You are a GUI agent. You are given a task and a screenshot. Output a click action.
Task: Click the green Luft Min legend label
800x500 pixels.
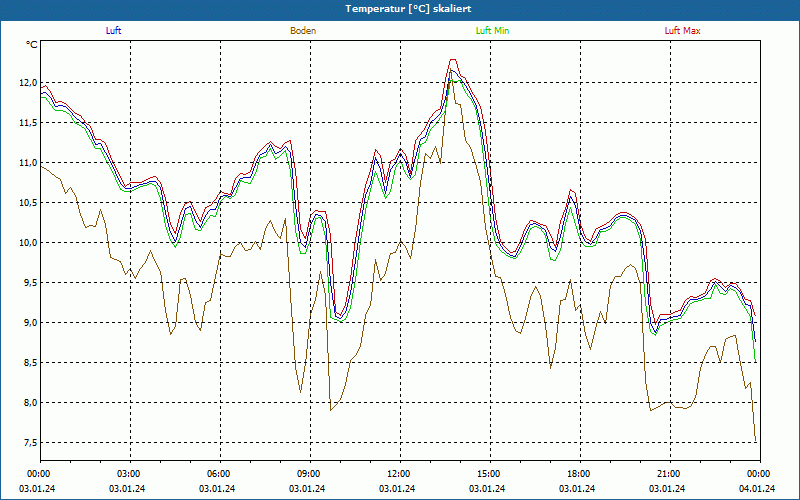pos(492,31)
